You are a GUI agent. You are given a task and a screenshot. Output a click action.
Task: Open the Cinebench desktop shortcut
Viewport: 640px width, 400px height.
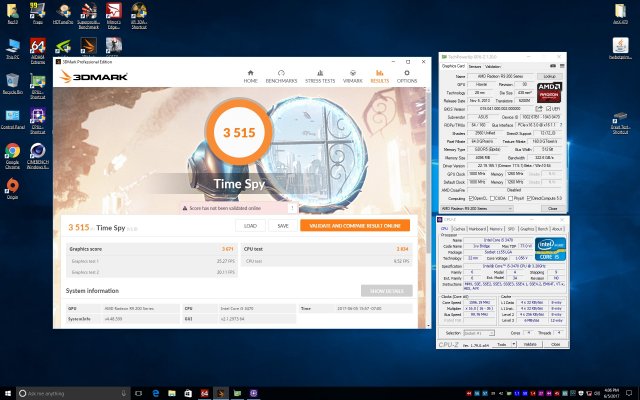click(38, 156)
